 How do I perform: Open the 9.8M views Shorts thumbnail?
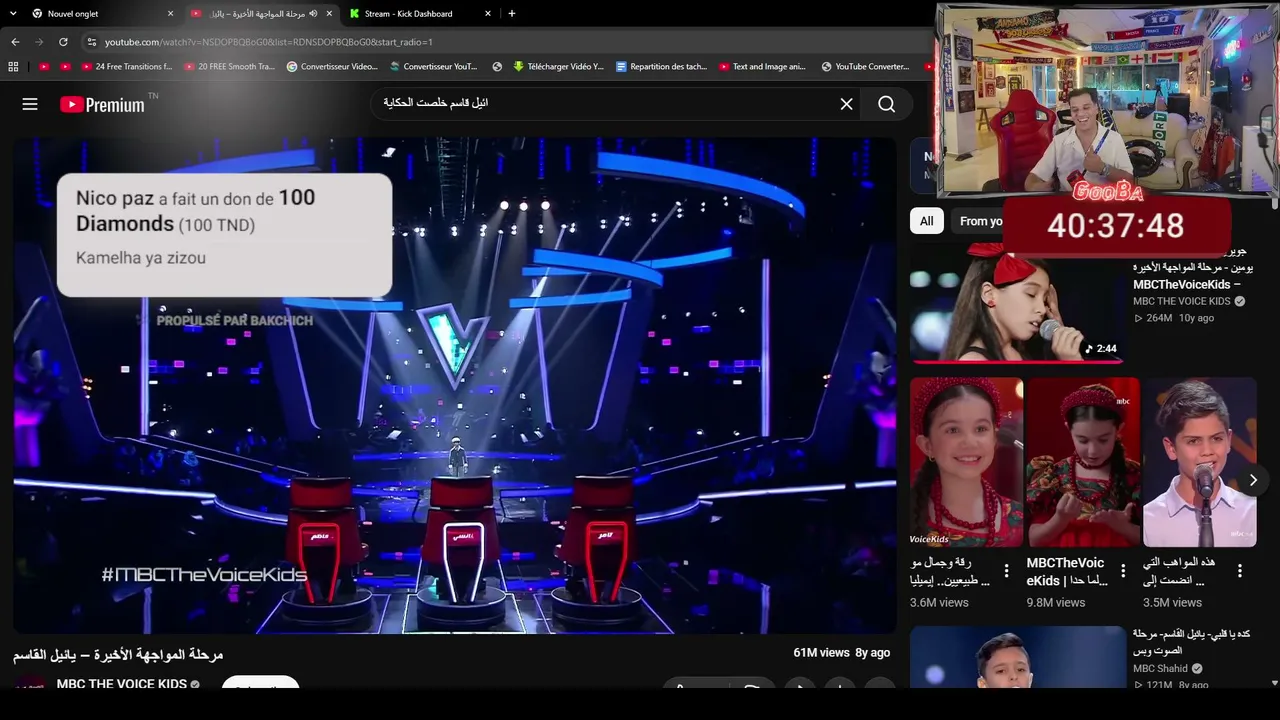pyautogui.click(x=1083, y=462)
